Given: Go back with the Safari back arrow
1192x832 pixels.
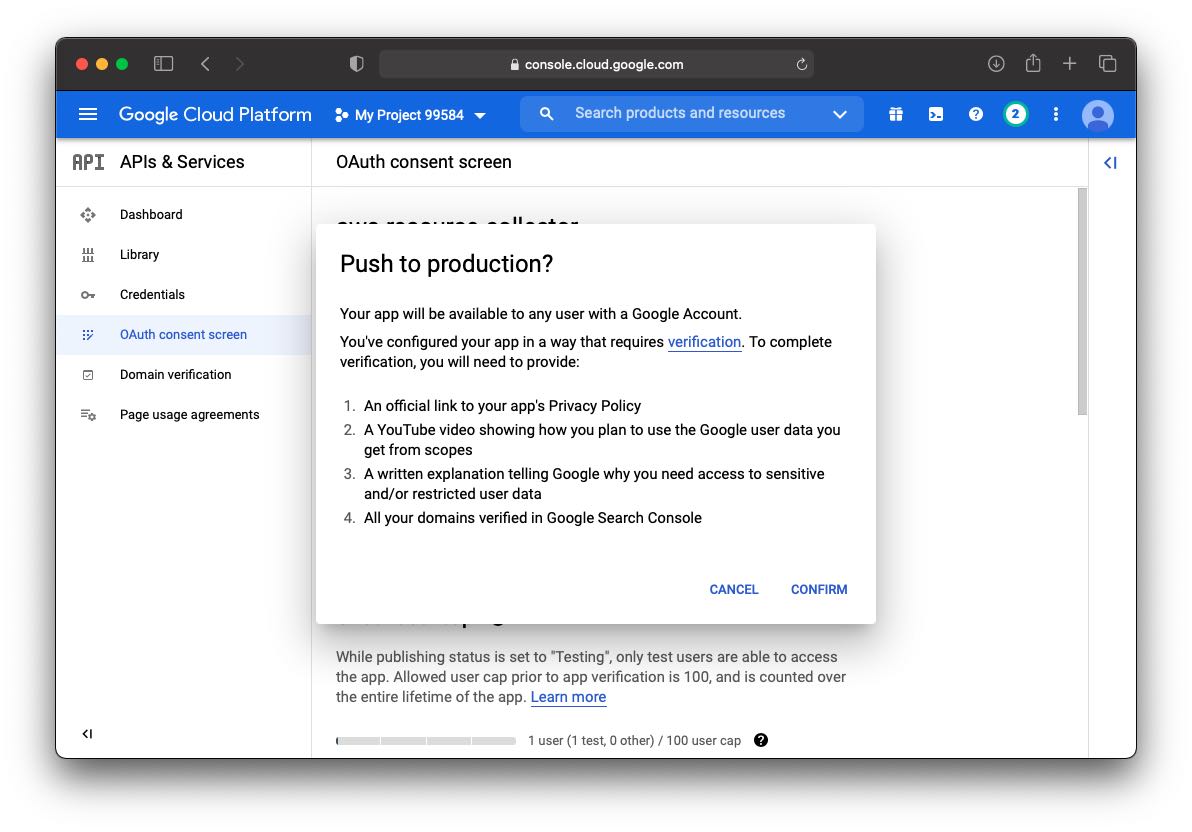Looking at the screenshot, I should [205, 64].
